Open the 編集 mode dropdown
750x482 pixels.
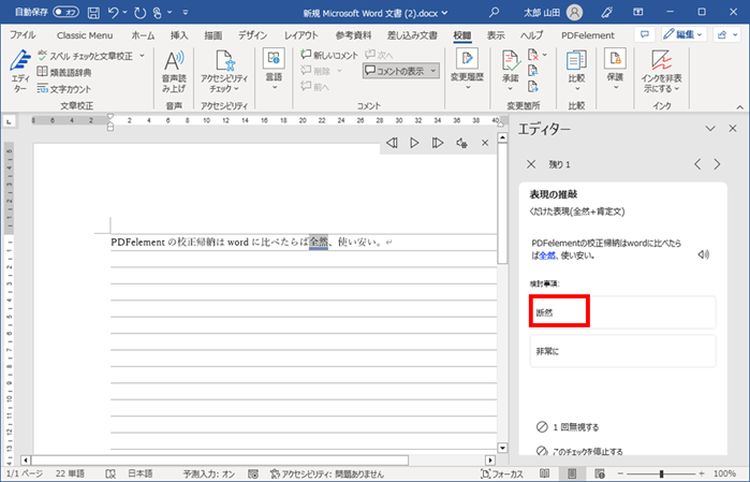tap(683, 34)
